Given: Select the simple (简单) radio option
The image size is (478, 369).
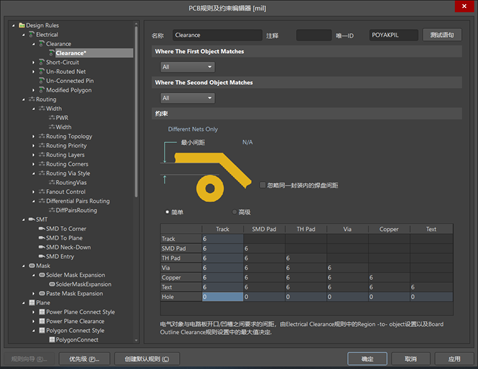Looking at the screenshot, I should 167,212.
